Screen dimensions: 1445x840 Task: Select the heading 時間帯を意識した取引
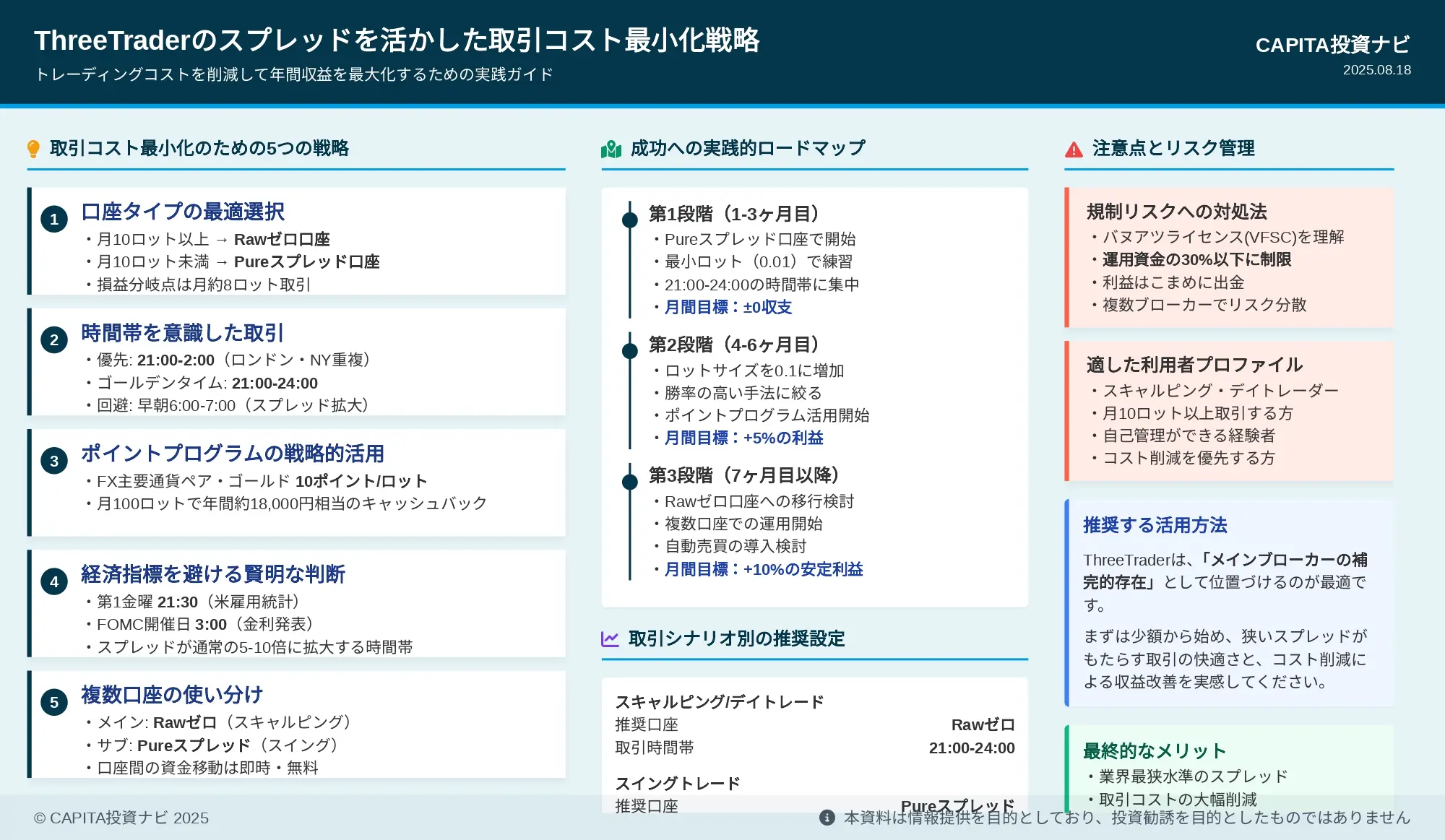pos(183,333)
